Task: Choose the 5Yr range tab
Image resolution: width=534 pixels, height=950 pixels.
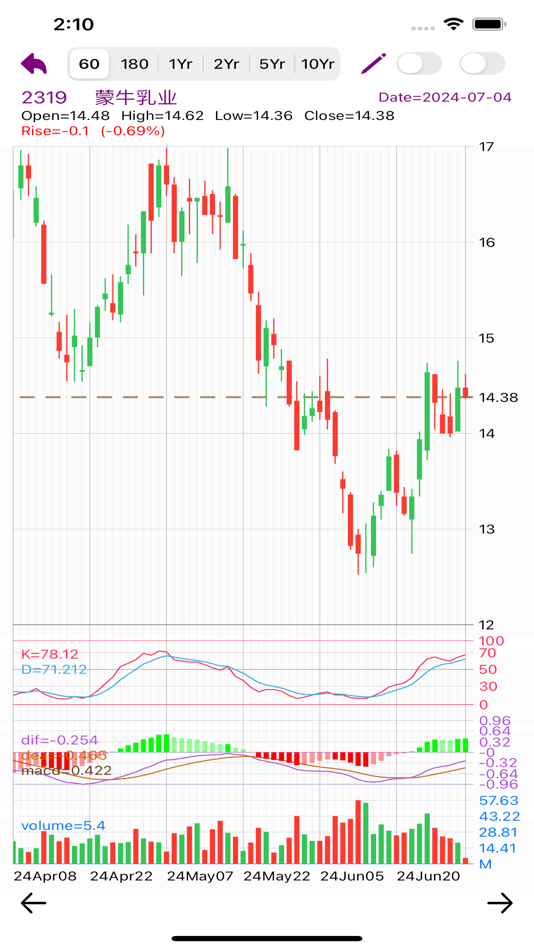Action: (272, 64)
